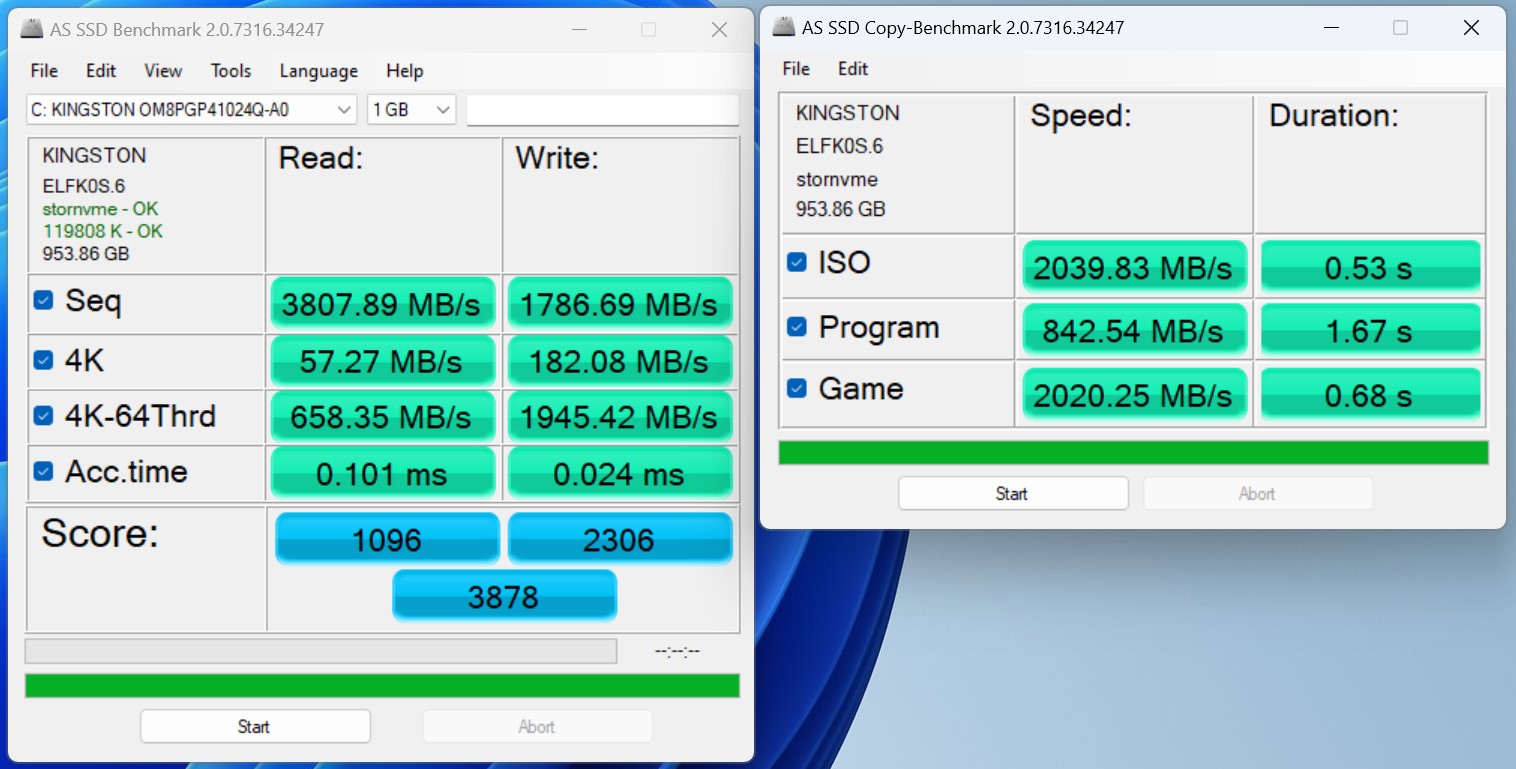
Task: Click the empty text field beside size dropdown
Action: [602, 110]
